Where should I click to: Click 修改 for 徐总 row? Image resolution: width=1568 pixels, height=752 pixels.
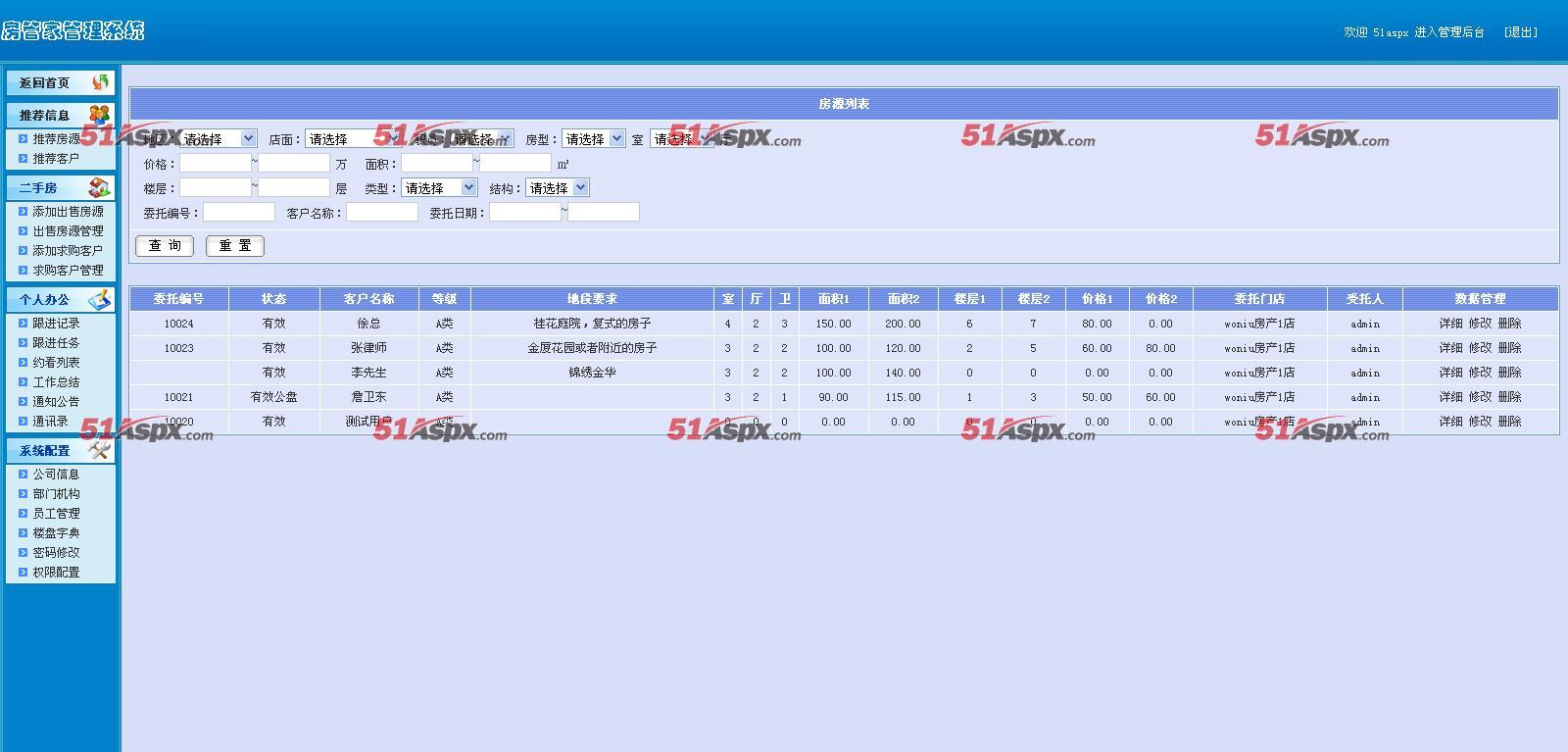click(x=1480, y=323)
